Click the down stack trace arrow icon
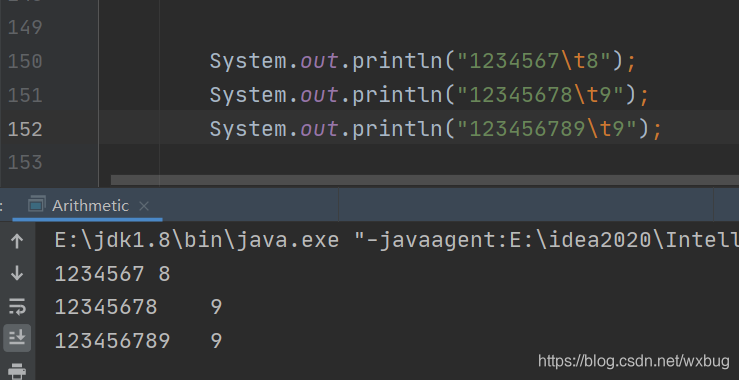The image size is (739, 380). point(17,273)
